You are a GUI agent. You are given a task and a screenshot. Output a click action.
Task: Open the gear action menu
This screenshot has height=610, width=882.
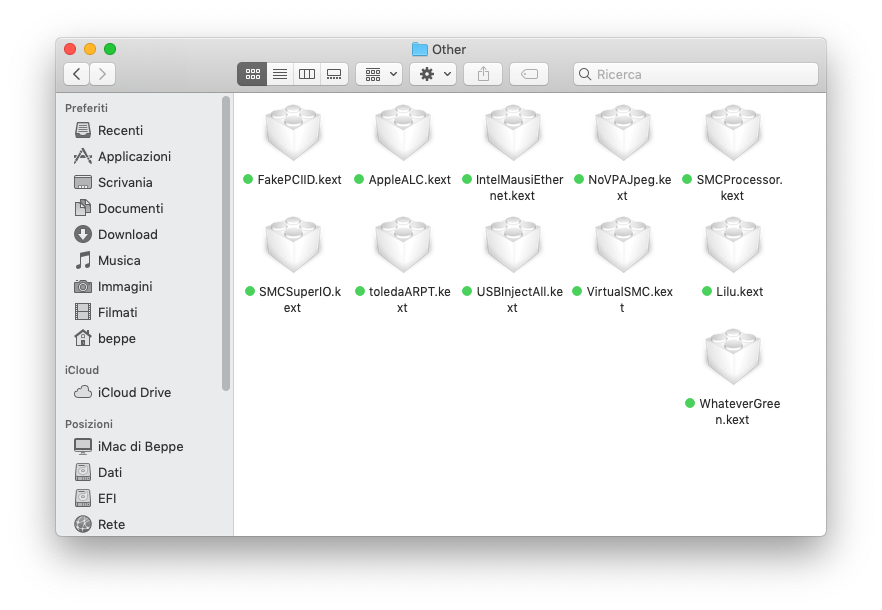[x=433, y=74]
